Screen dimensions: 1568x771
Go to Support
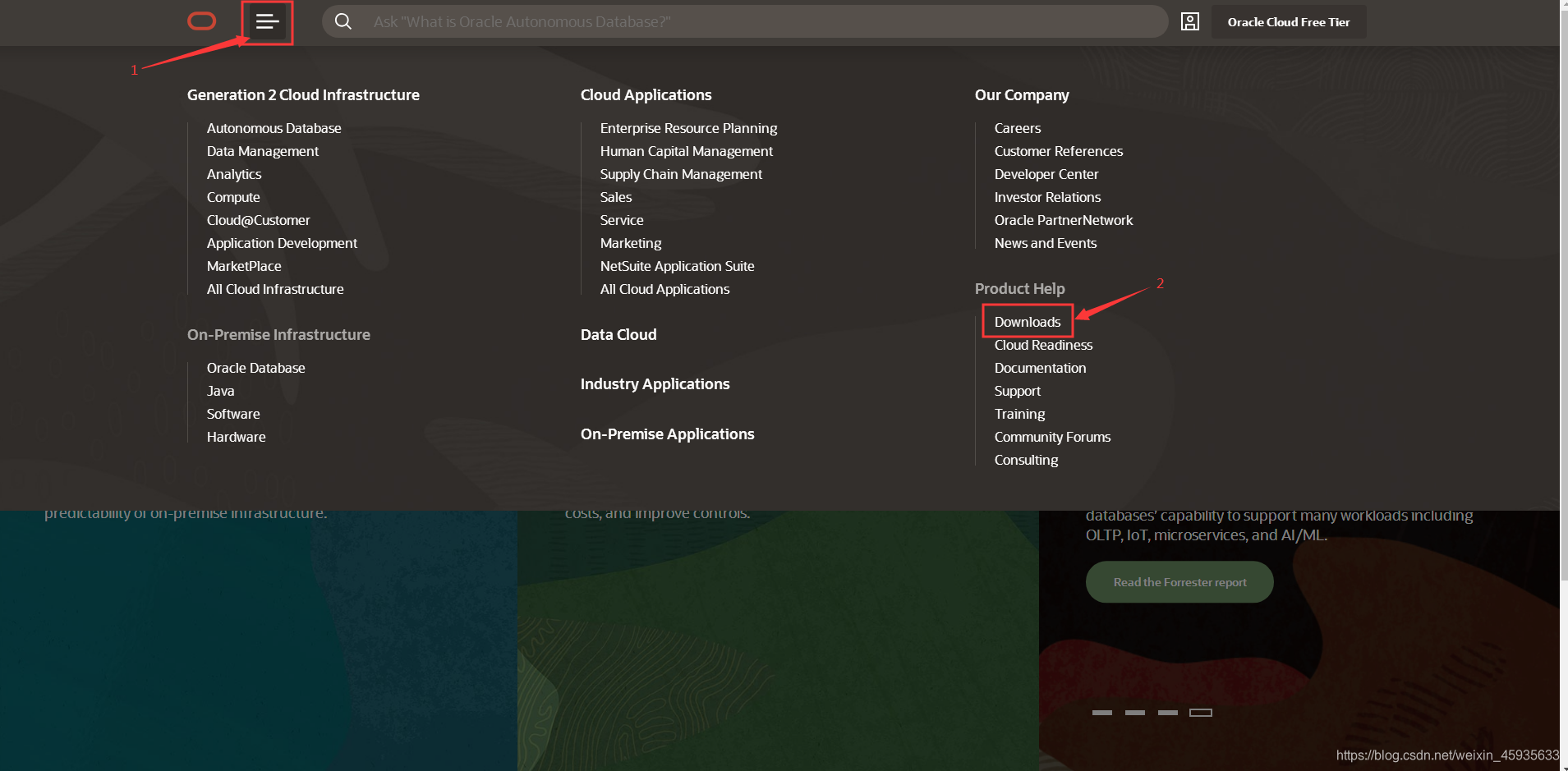[x=1017, y=391]
